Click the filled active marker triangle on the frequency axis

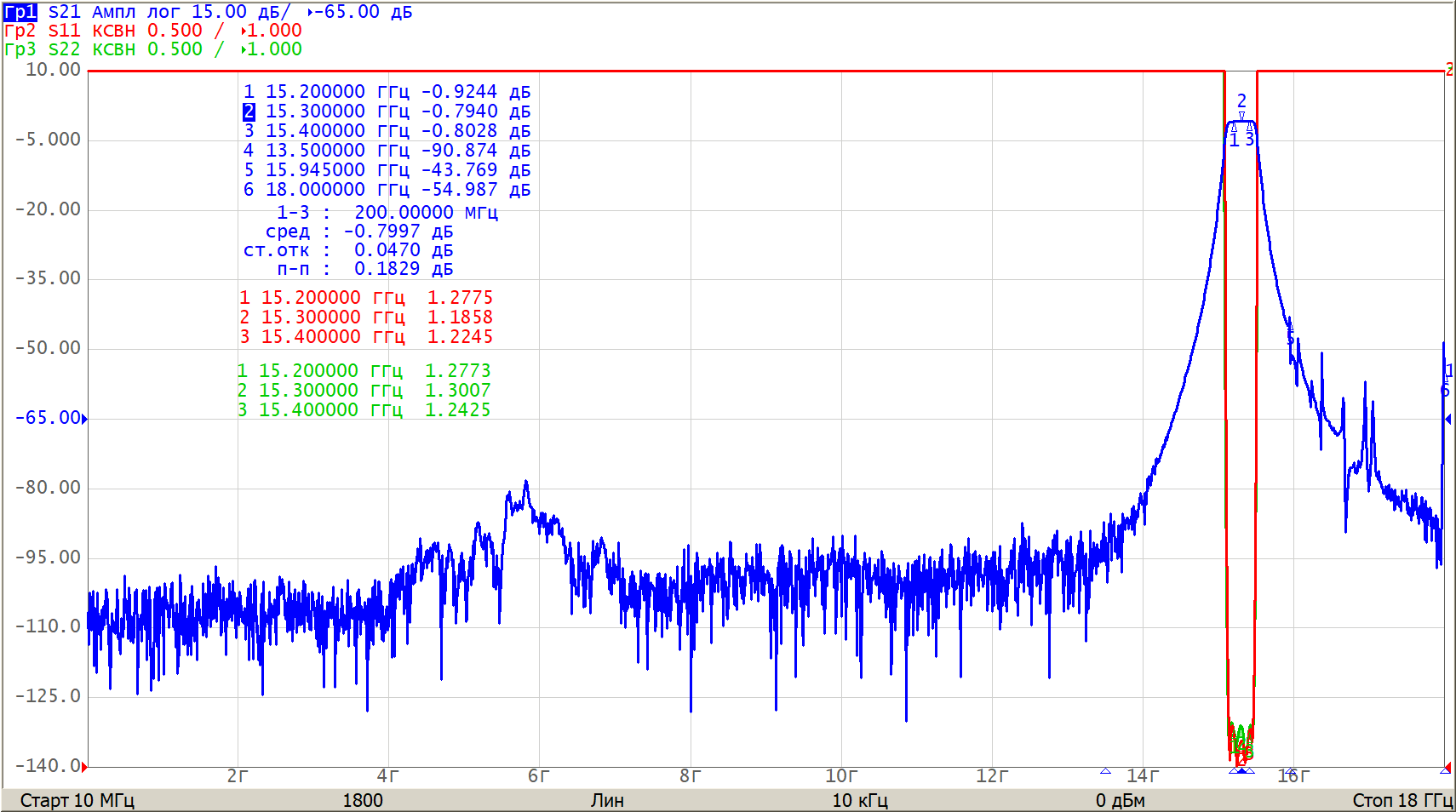[1241, 771]
